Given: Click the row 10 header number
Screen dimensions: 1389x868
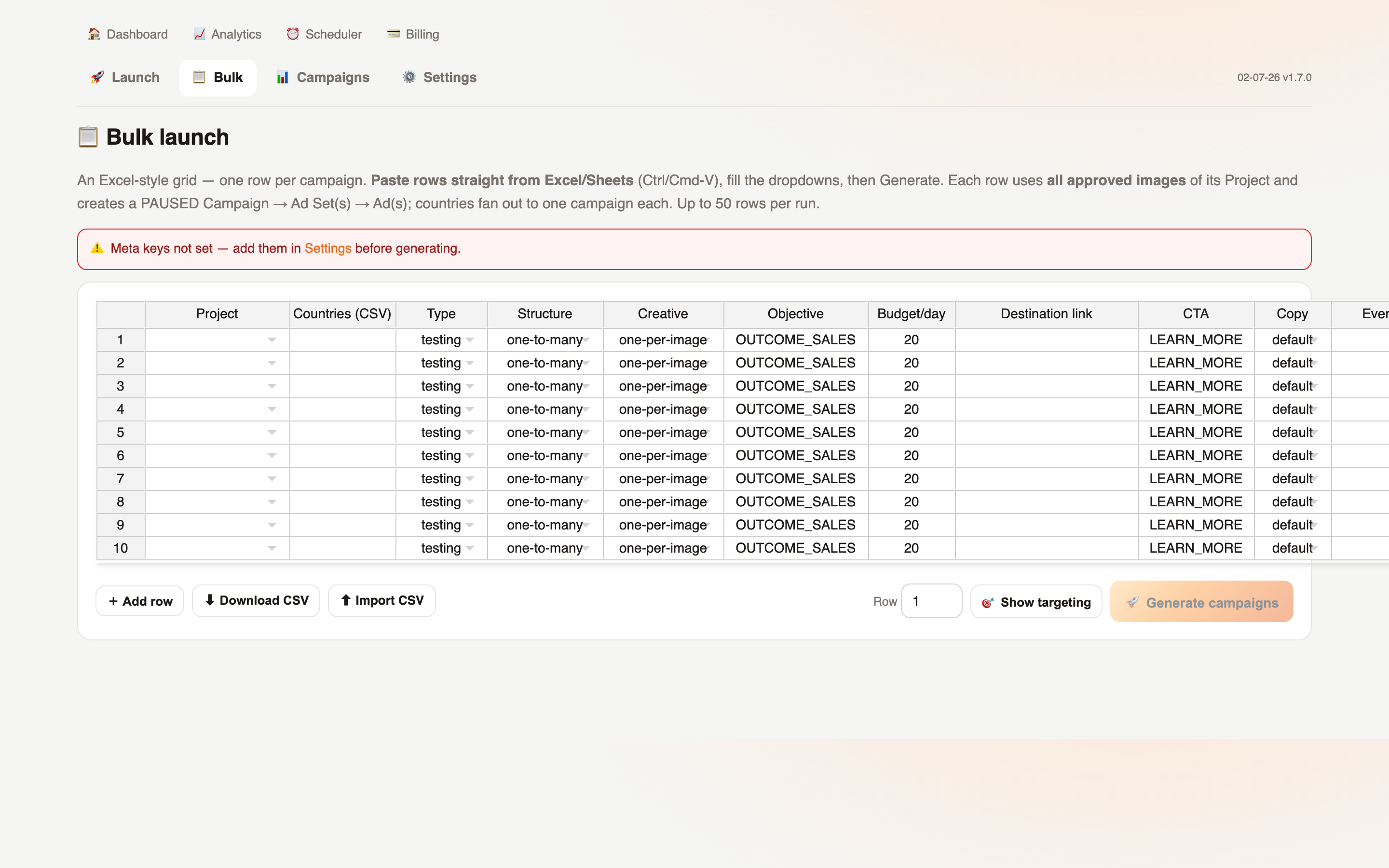Looking at the screenshot, I should [x=121, y=548].
